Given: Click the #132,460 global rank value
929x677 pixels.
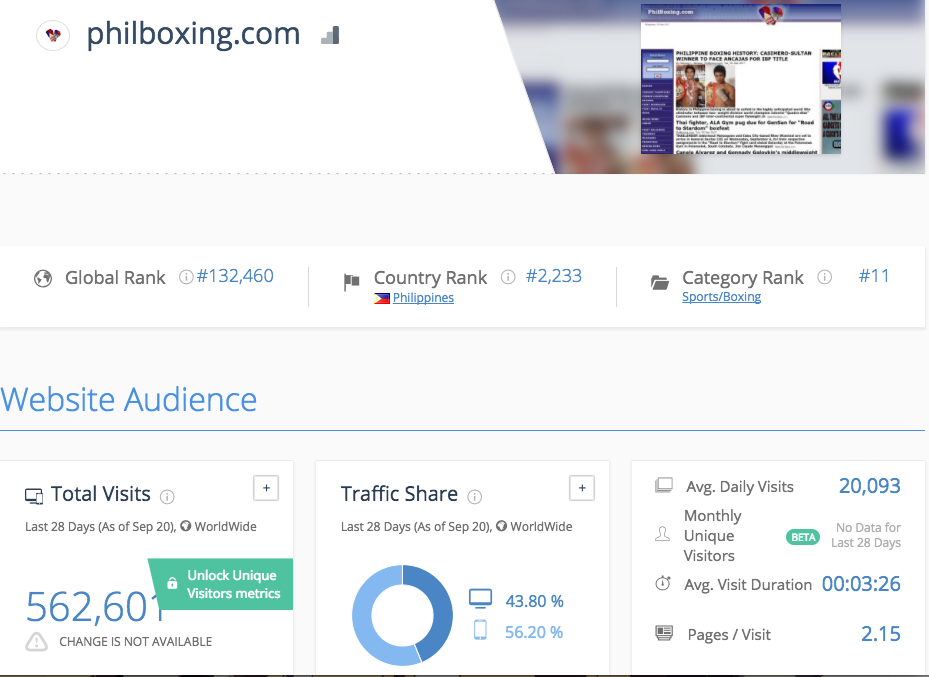Looking at the screenshot, I should (235, 276).
